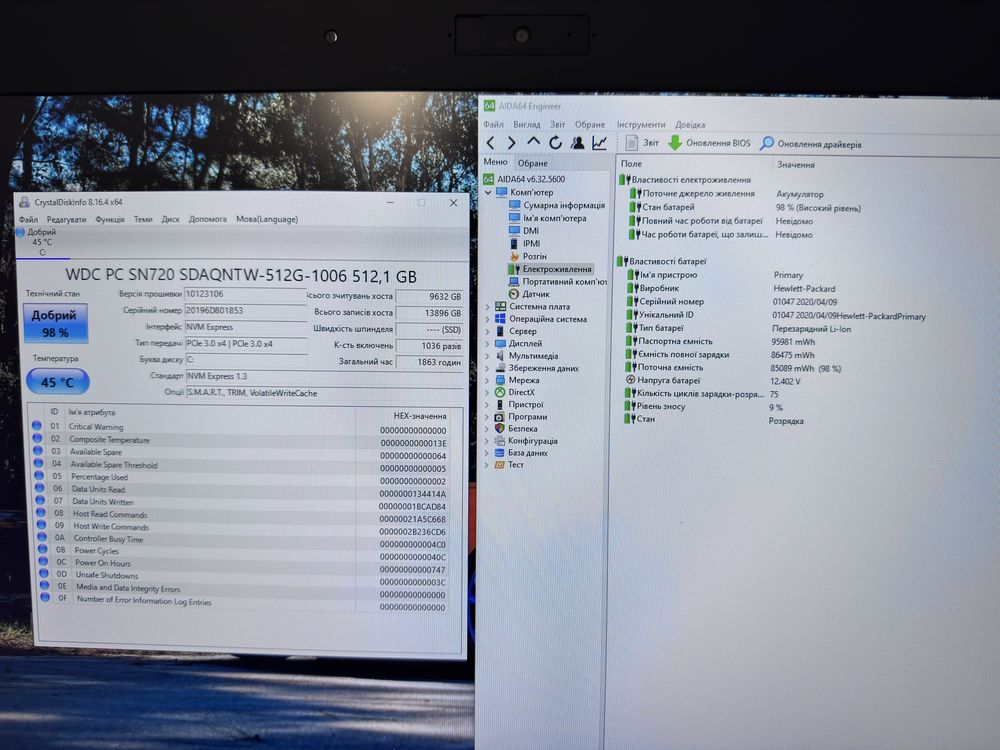This screenshot has height=750, width=1000.
Task: Open the AIDA64 graph icon in toolbar
Action: (x=599, y=143)
